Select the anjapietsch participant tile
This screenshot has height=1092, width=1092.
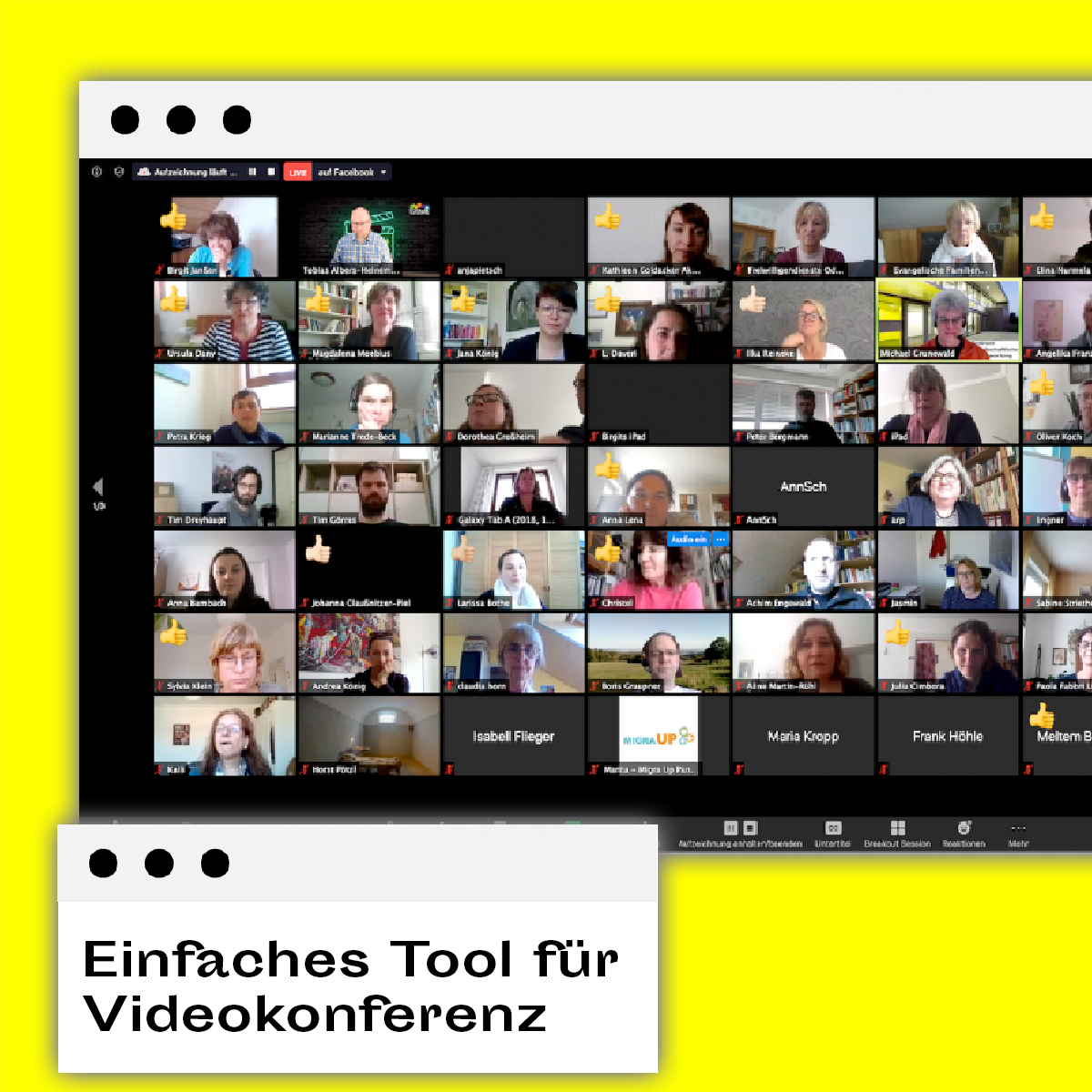[x=513, y=237]
